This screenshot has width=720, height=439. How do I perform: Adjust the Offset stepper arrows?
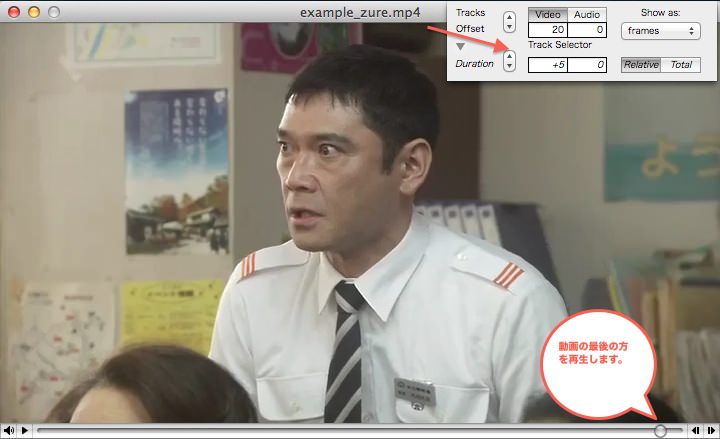click(x=509, y=22)
